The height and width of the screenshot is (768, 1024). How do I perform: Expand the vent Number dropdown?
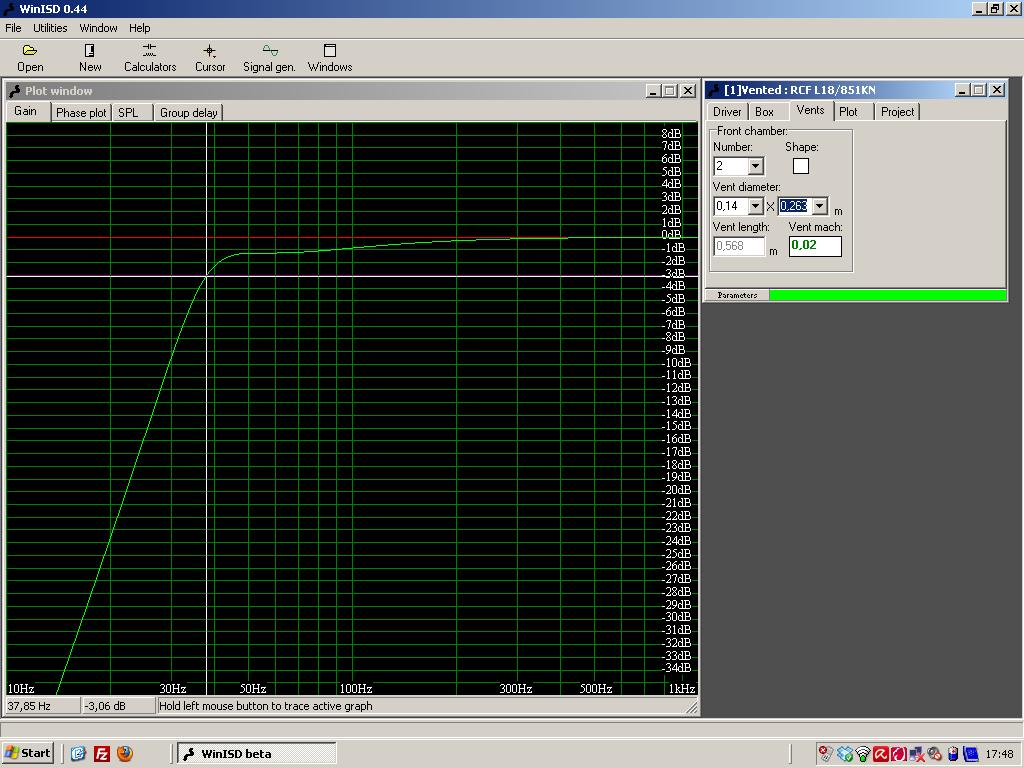click(755, 166)
